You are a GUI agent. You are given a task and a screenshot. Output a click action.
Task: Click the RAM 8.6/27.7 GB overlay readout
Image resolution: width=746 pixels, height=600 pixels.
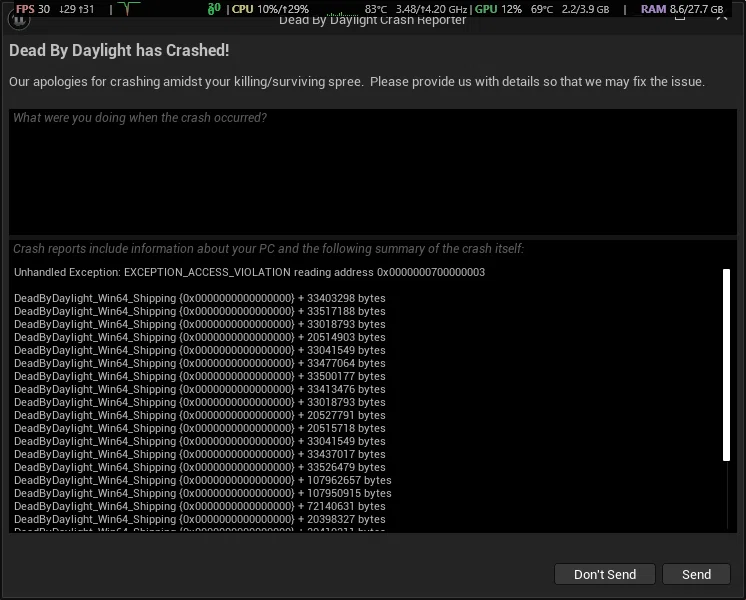[682, 9]
